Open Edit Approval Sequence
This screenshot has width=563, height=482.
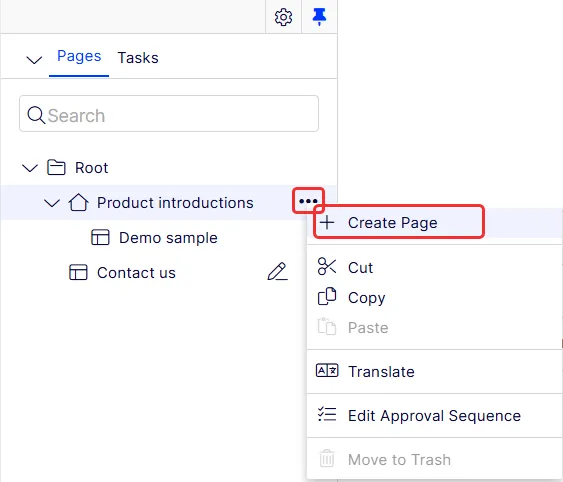[434, 416]
